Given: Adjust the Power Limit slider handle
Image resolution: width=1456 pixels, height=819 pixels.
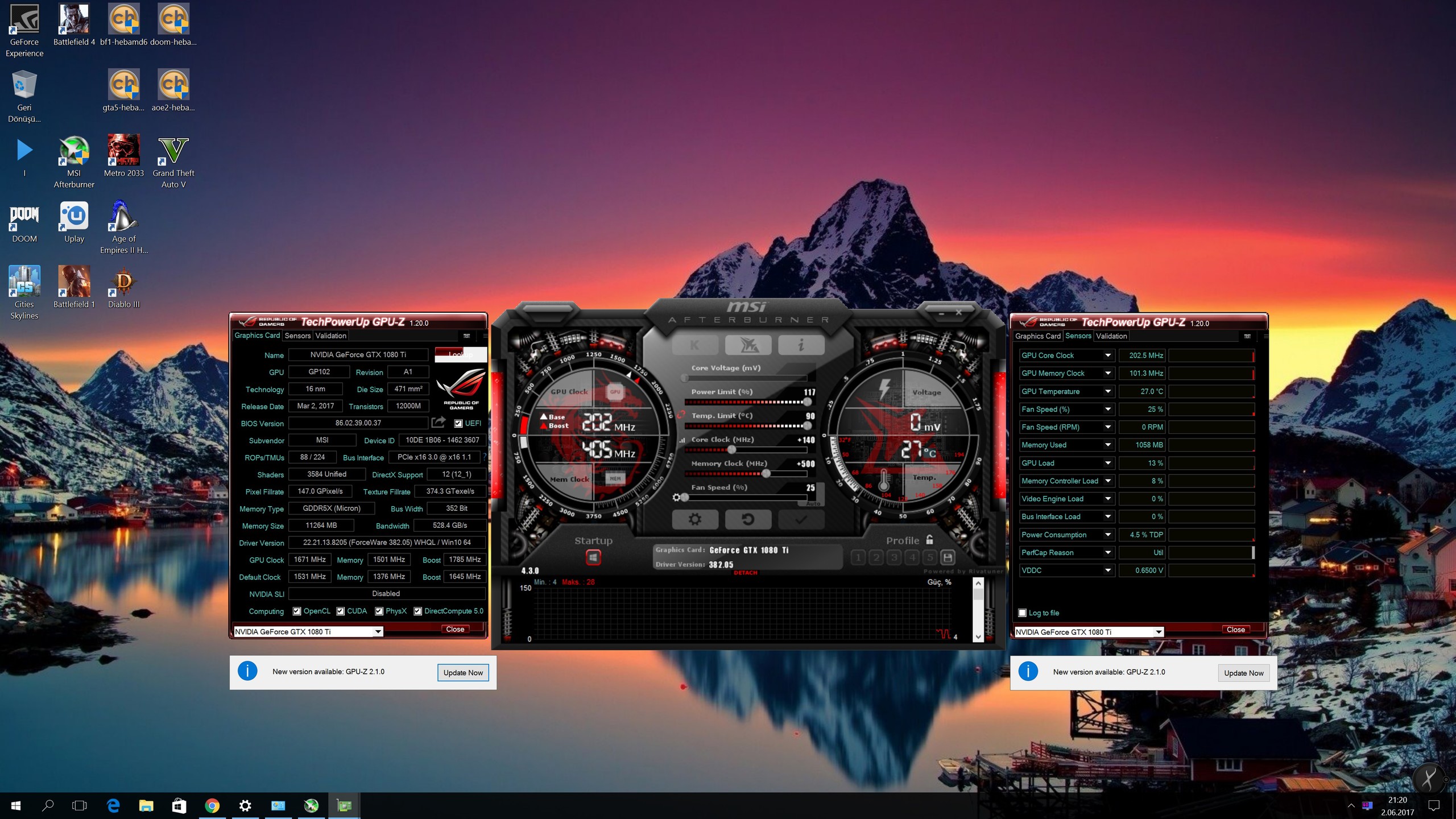Looking at the screenshot, I should (807, 402).
